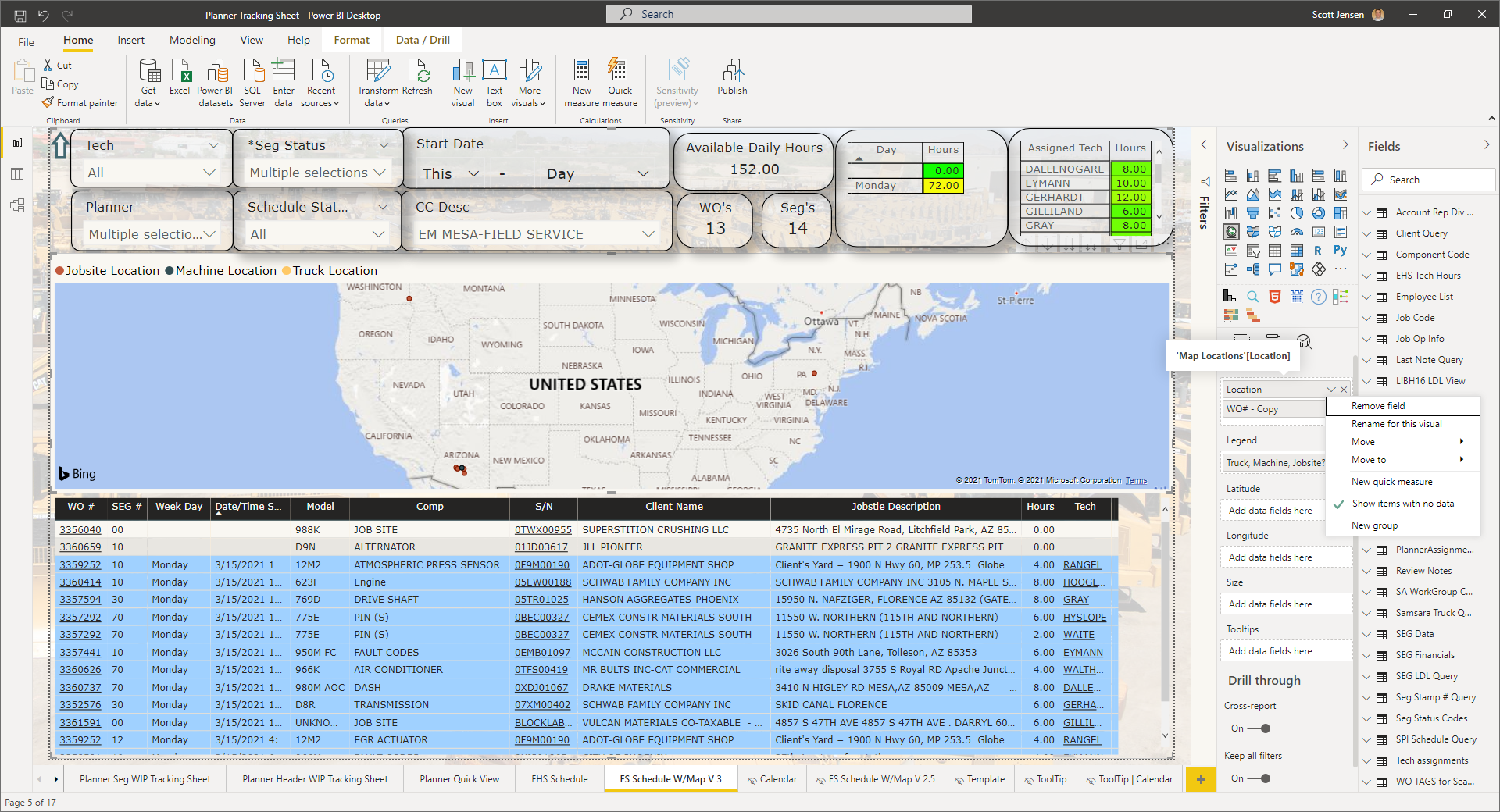The height and width of the screenshot is (812, 1500).
Task: Click serial number link 0TWX00955
Action: click(x=543, y=529)
